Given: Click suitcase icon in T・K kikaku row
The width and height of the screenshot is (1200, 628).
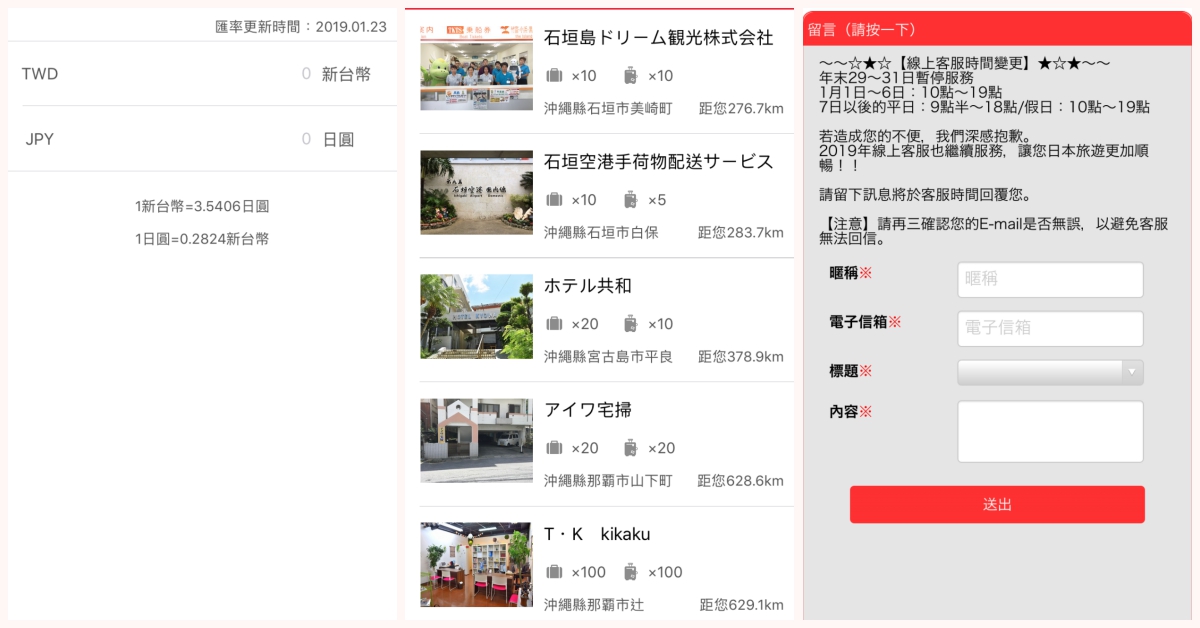Looking at the screenshot, I should click(x=554, y=572).
